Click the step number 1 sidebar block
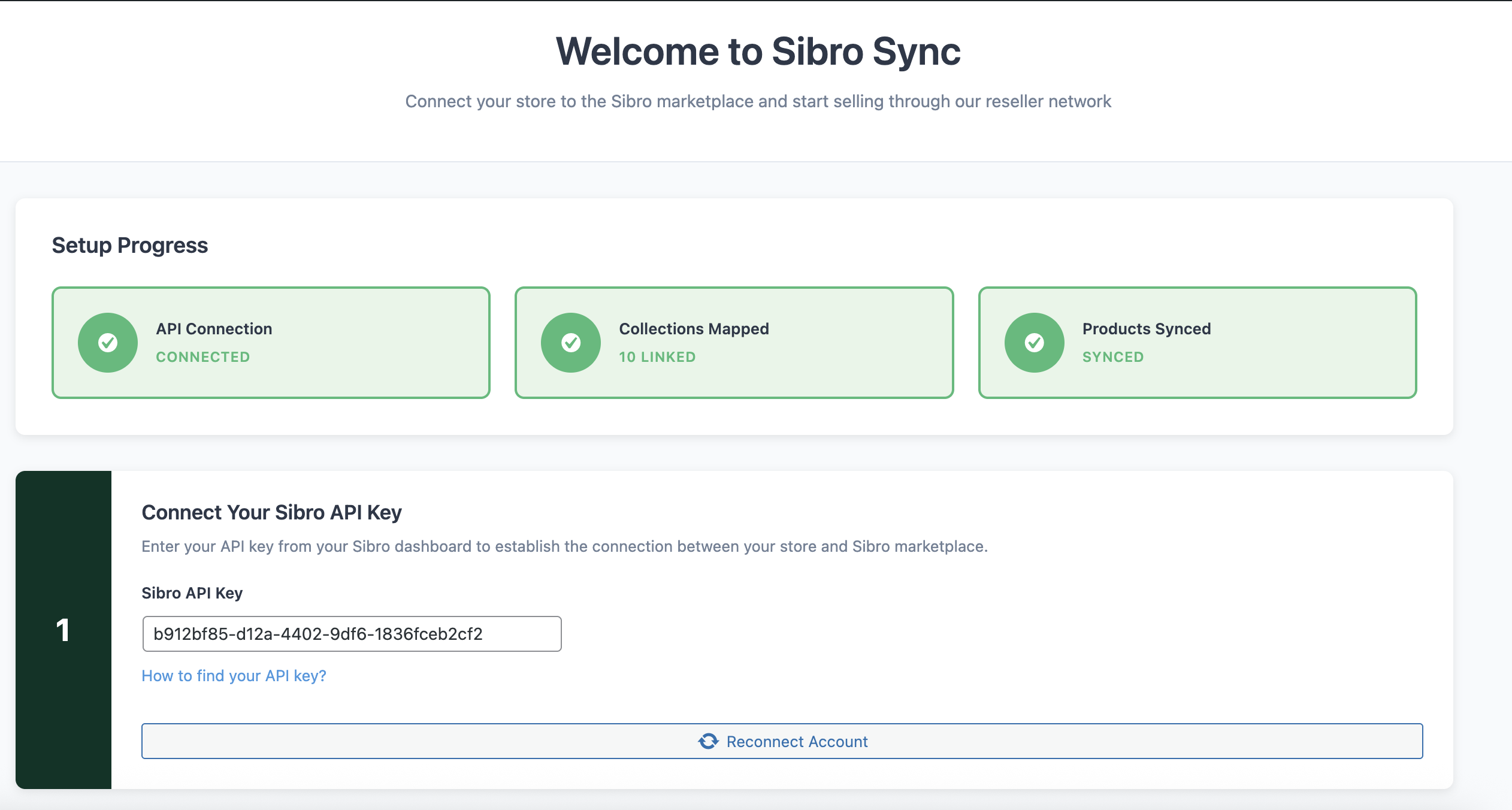 63,630
